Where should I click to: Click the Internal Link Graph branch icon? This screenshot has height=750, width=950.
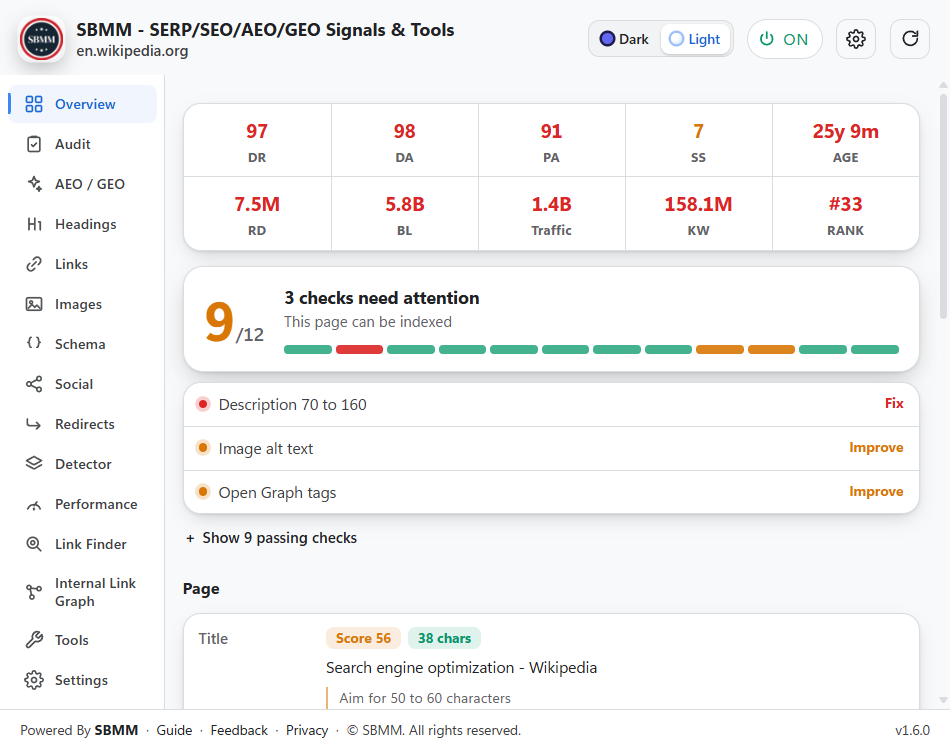34,592
